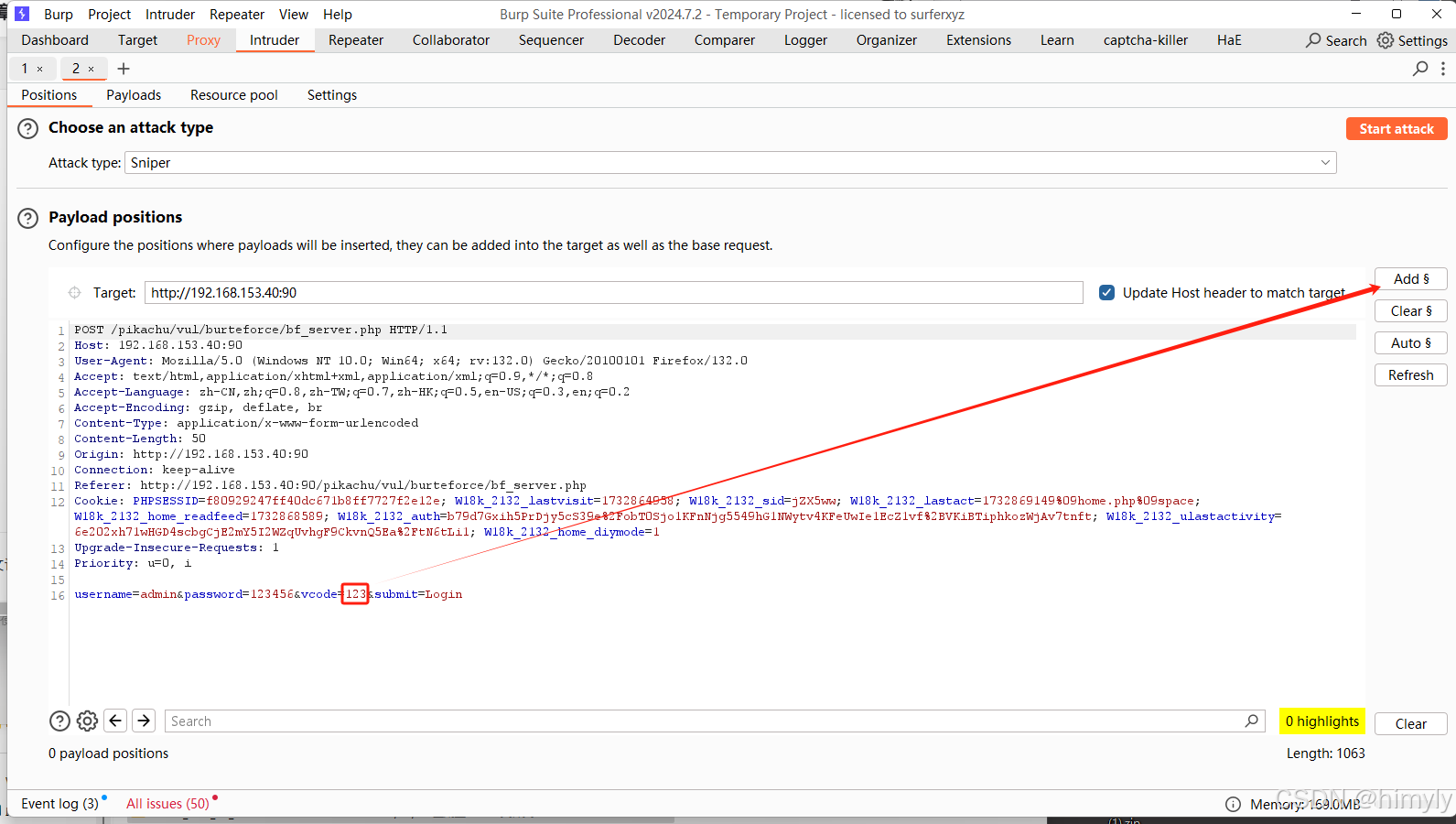
Task: Switch to the HaE tab
Action: tap(1229, 40)
